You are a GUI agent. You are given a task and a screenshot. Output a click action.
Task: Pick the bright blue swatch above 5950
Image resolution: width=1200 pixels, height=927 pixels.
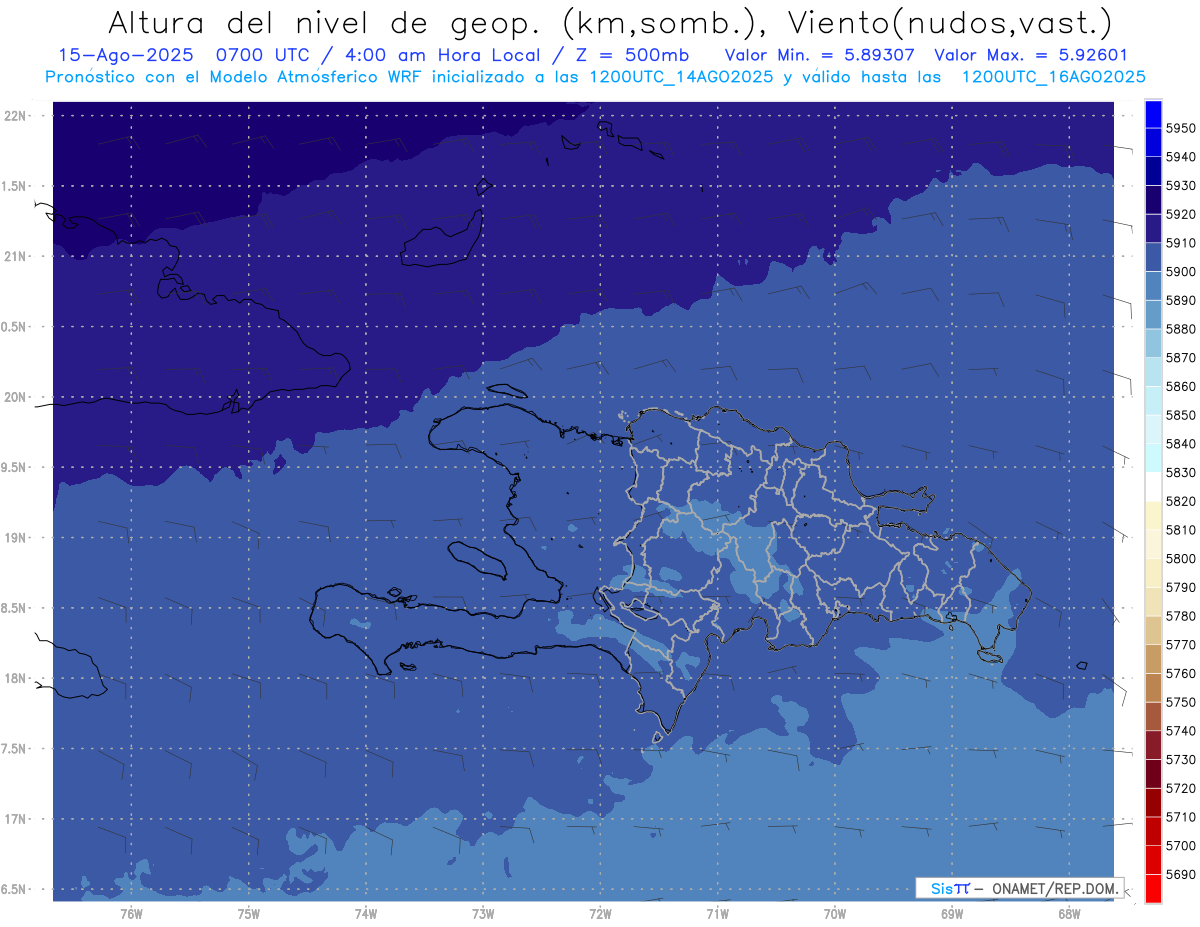point(1152,114)
